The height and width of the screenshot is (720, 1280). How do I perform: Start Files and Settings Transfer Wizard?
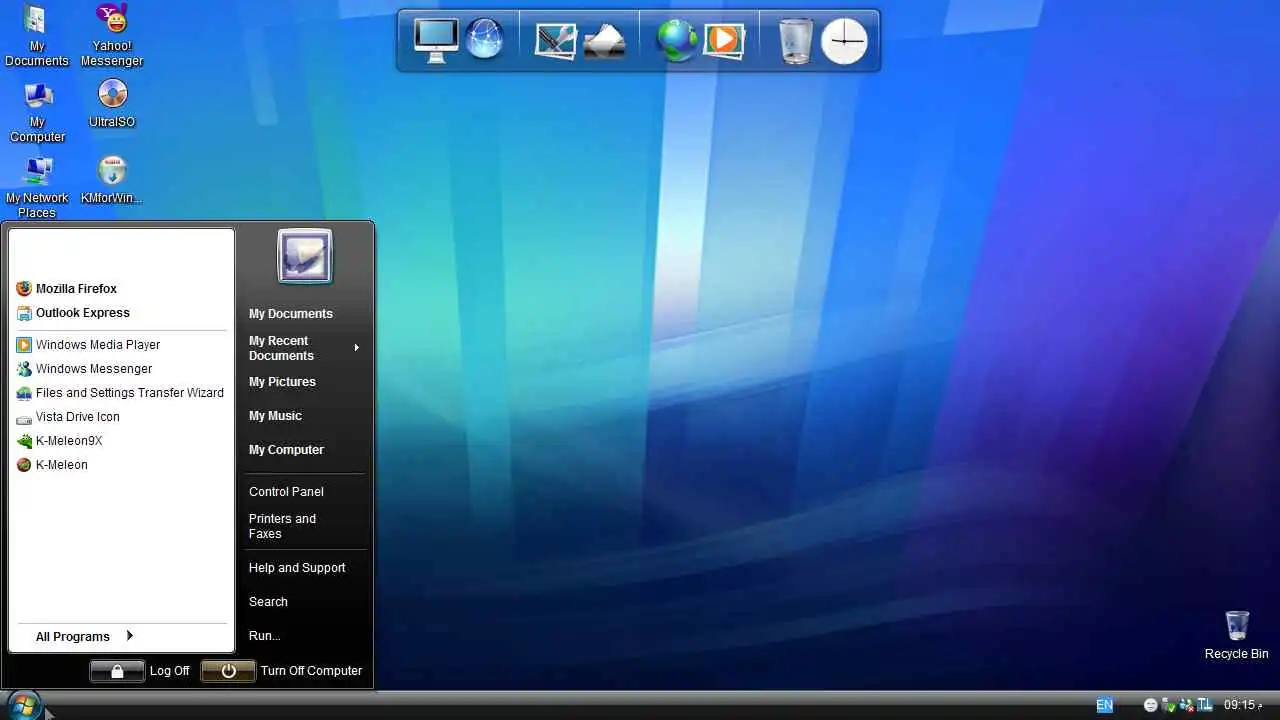coord(121,393)
